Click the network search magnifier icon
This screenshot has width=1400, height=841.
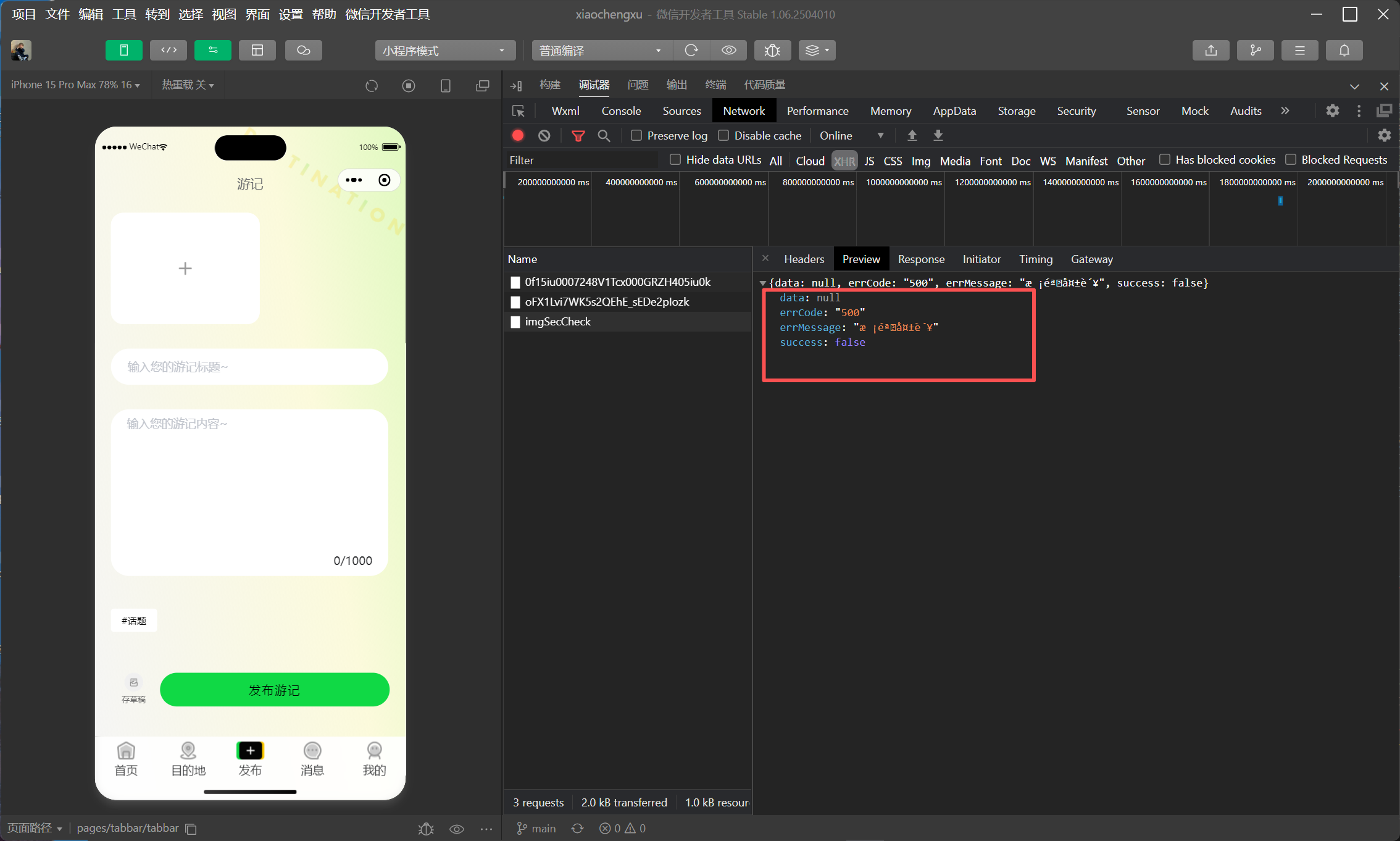pyautogui.click(x=604, y=135)
